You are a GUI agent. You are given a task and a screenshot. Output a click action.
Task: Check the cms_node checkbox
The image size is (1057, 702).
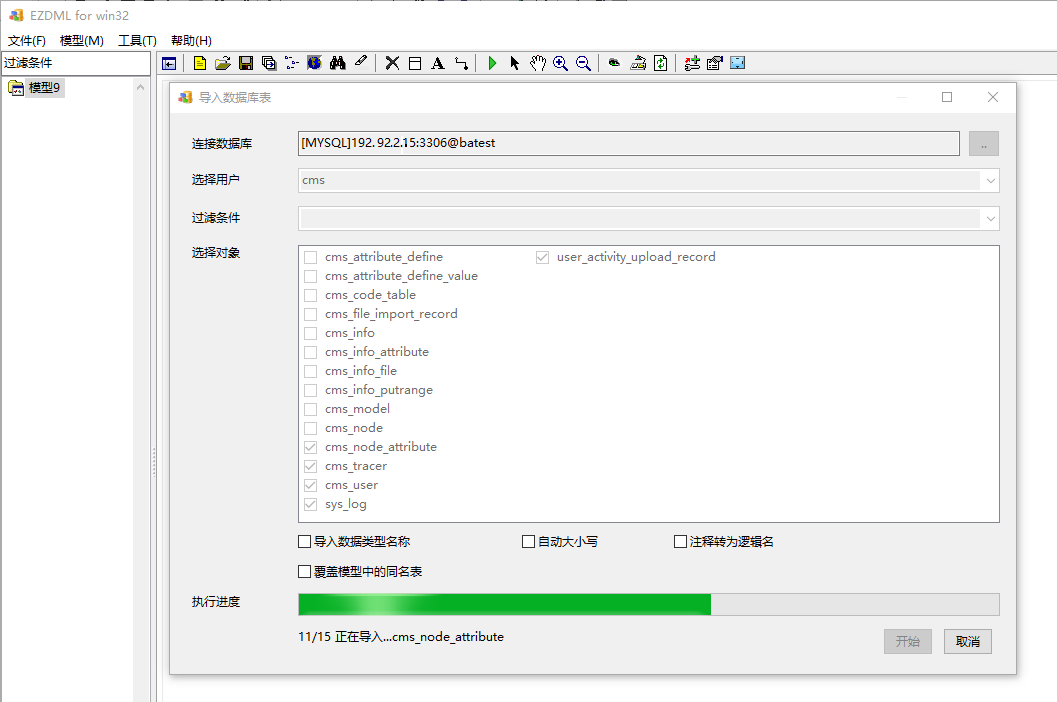(310, 428)
